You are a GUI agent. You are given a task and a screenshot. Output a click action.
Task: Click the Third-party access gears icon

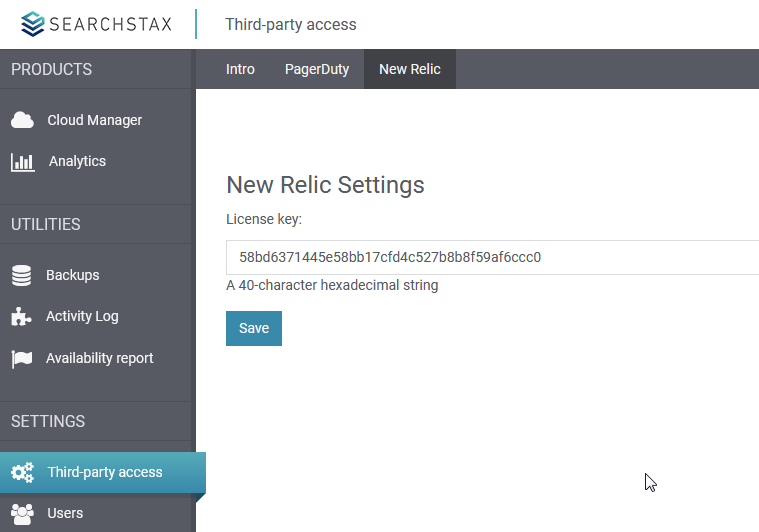[23, 472]
